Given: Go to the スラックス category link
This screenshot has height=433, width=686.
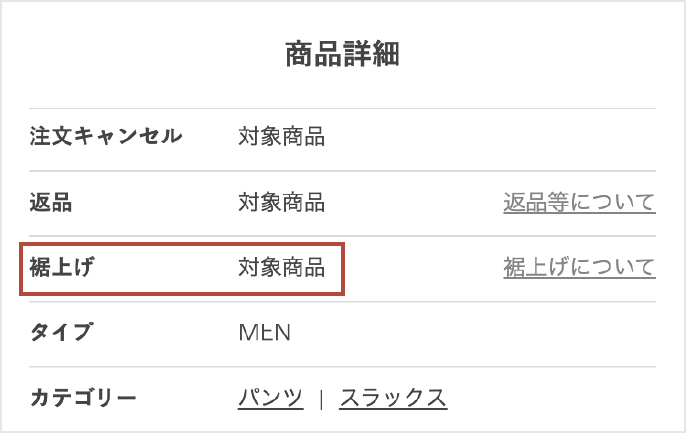Looking at the screenshot, I should point(393,398).
